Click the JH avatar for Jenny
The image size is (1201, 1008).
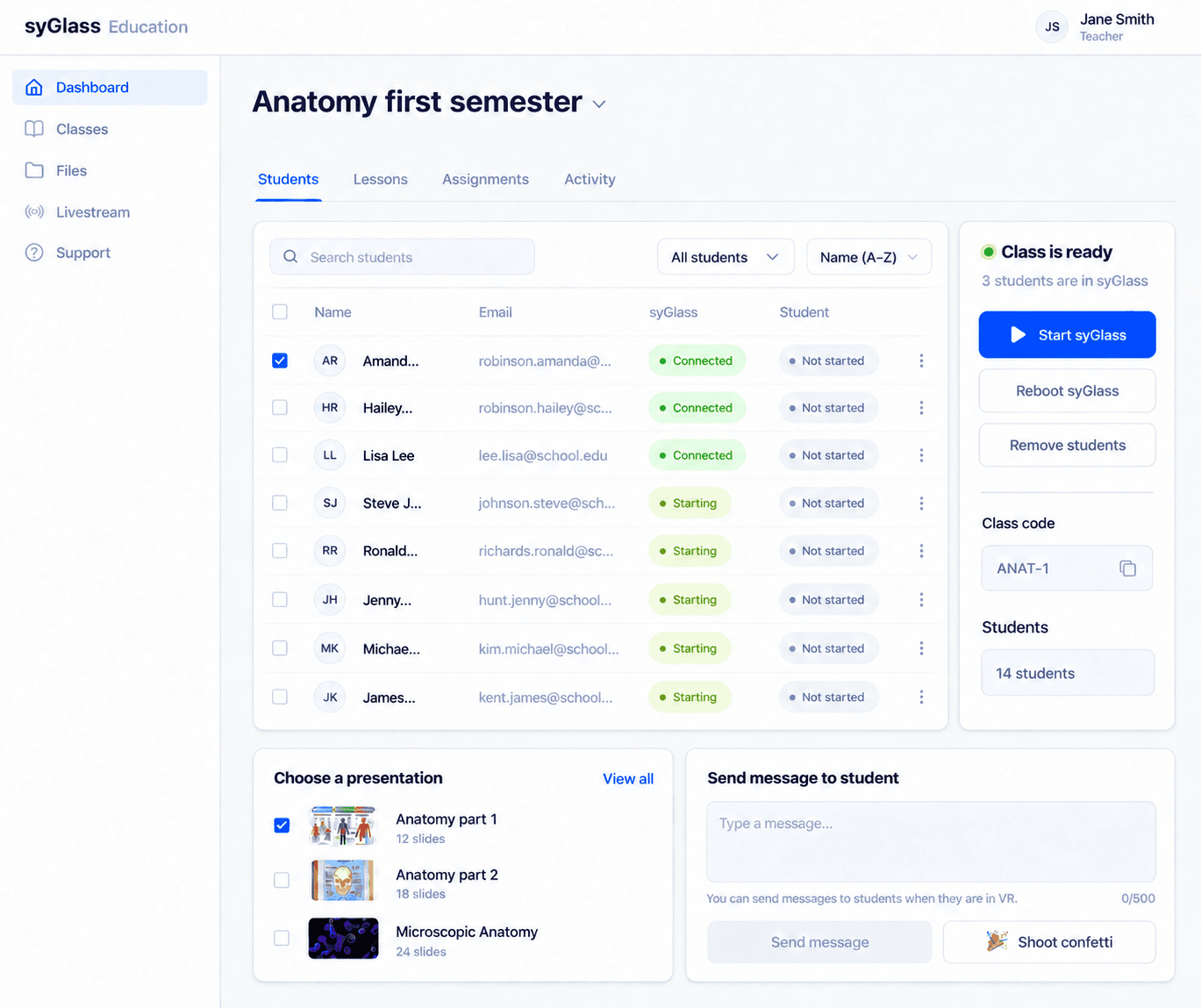[x=330, y=600]
